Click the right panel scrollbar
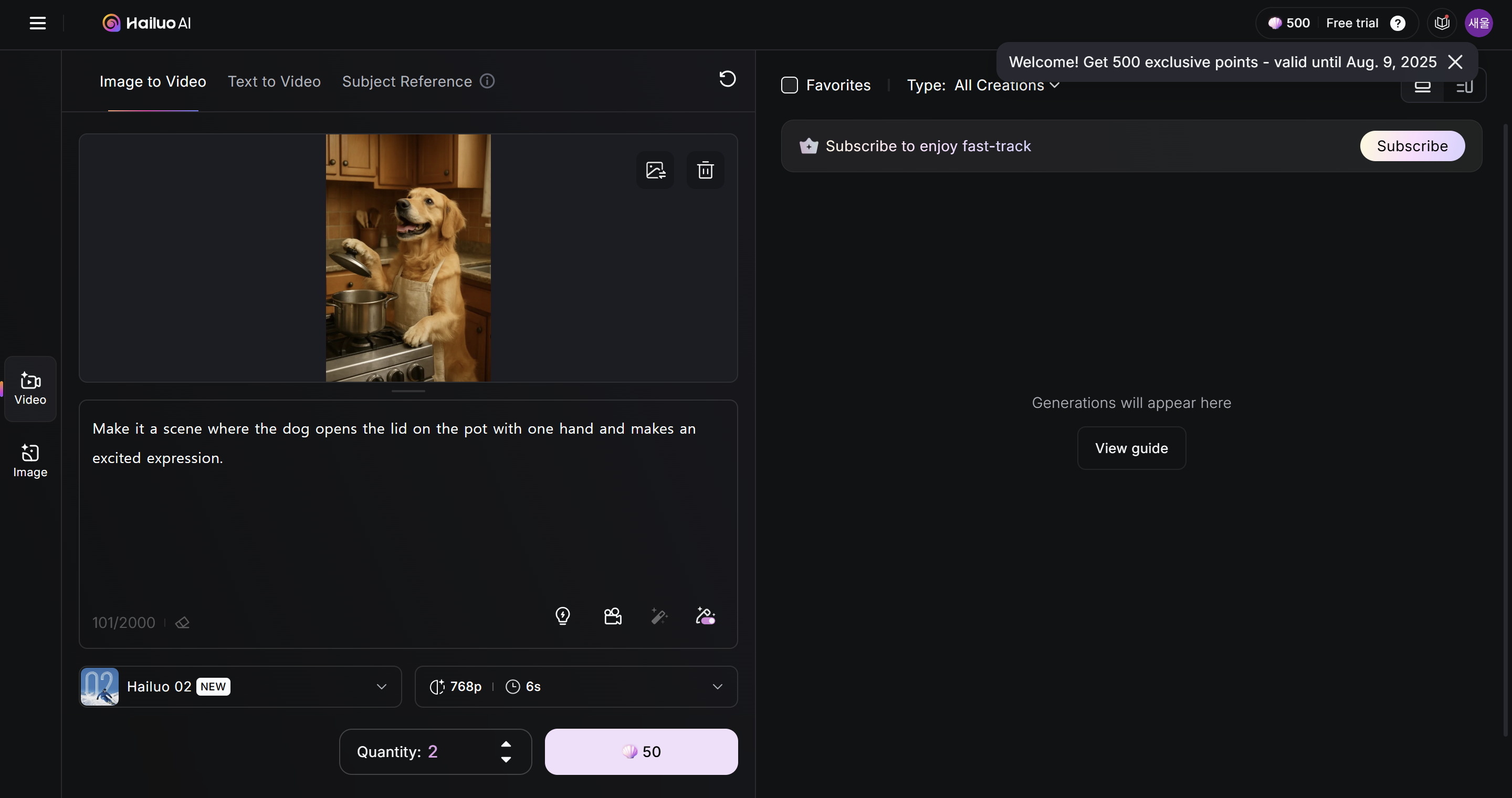This screenshot has width=1512, height=798. click(x=1506, y=428)
